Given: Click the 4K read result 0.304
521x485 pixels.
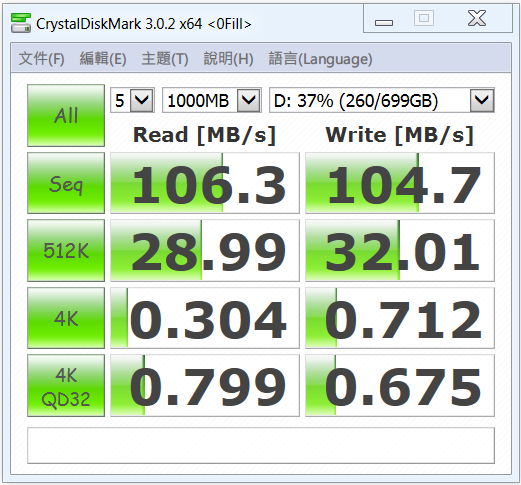Looking at the screenshot, I should click(205, 318).
